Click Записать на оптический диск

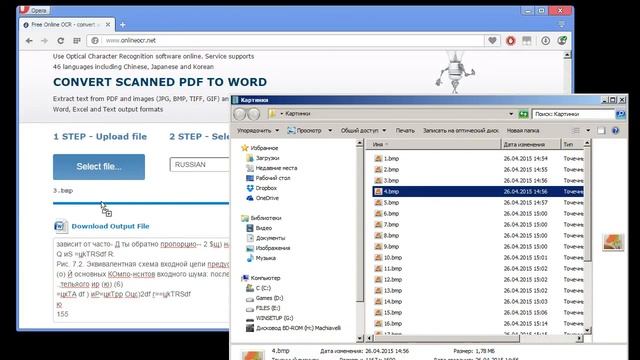click(x=461, y=131)
